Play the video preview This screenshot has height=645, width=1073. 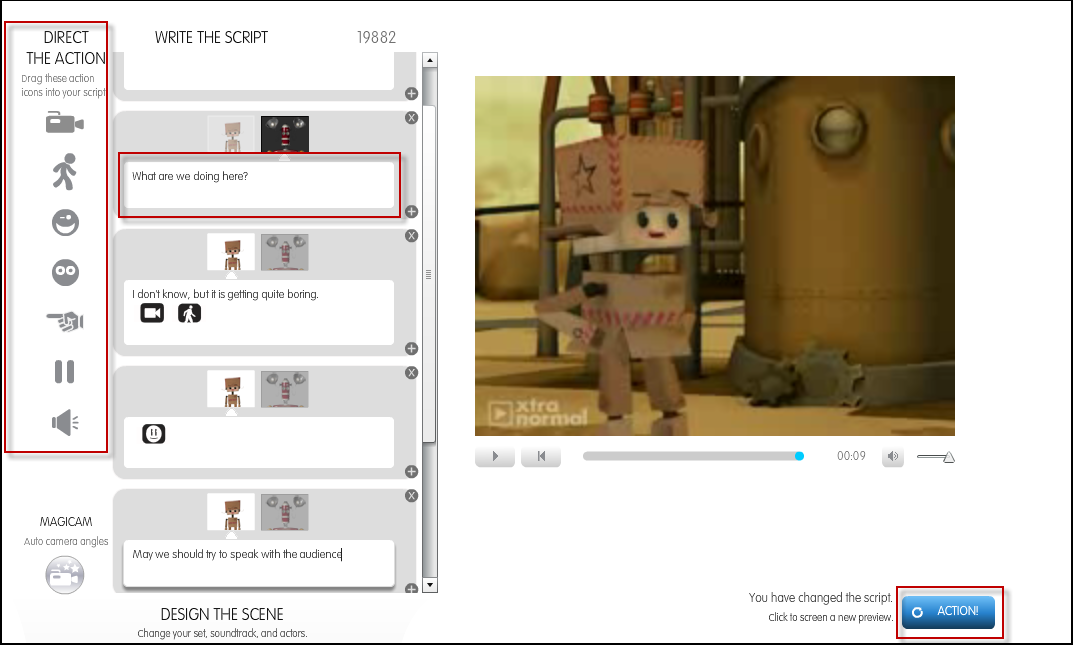pos(495,457)
